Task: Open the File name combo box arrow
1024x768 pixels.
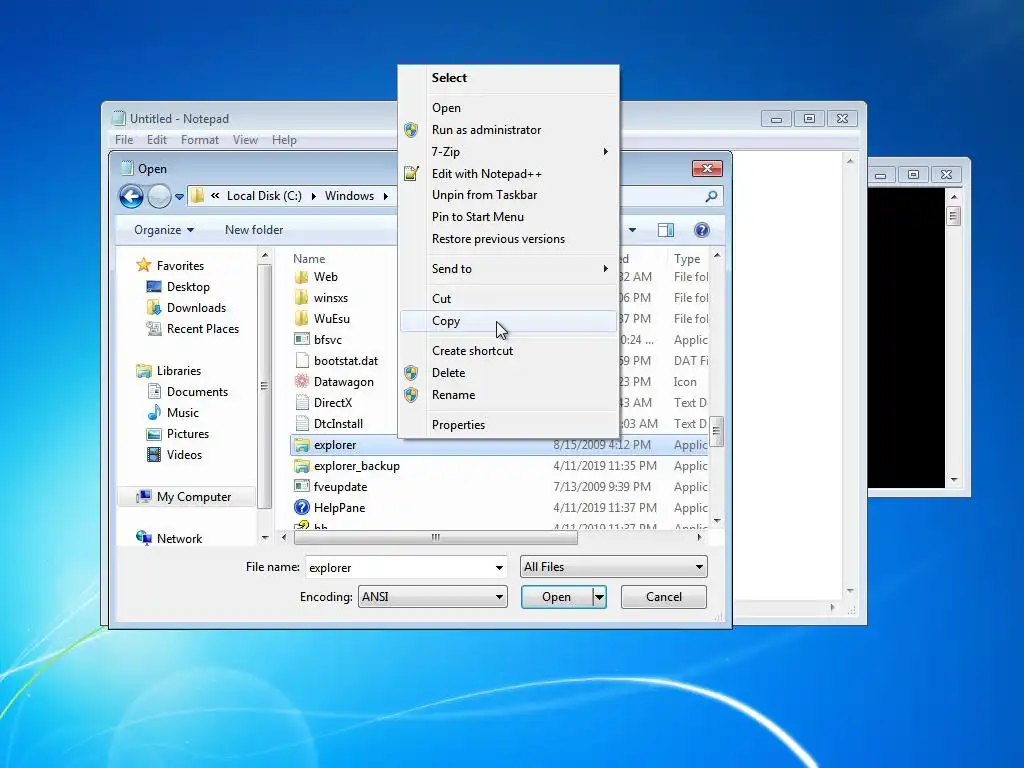Action: [x=499, y=568]
